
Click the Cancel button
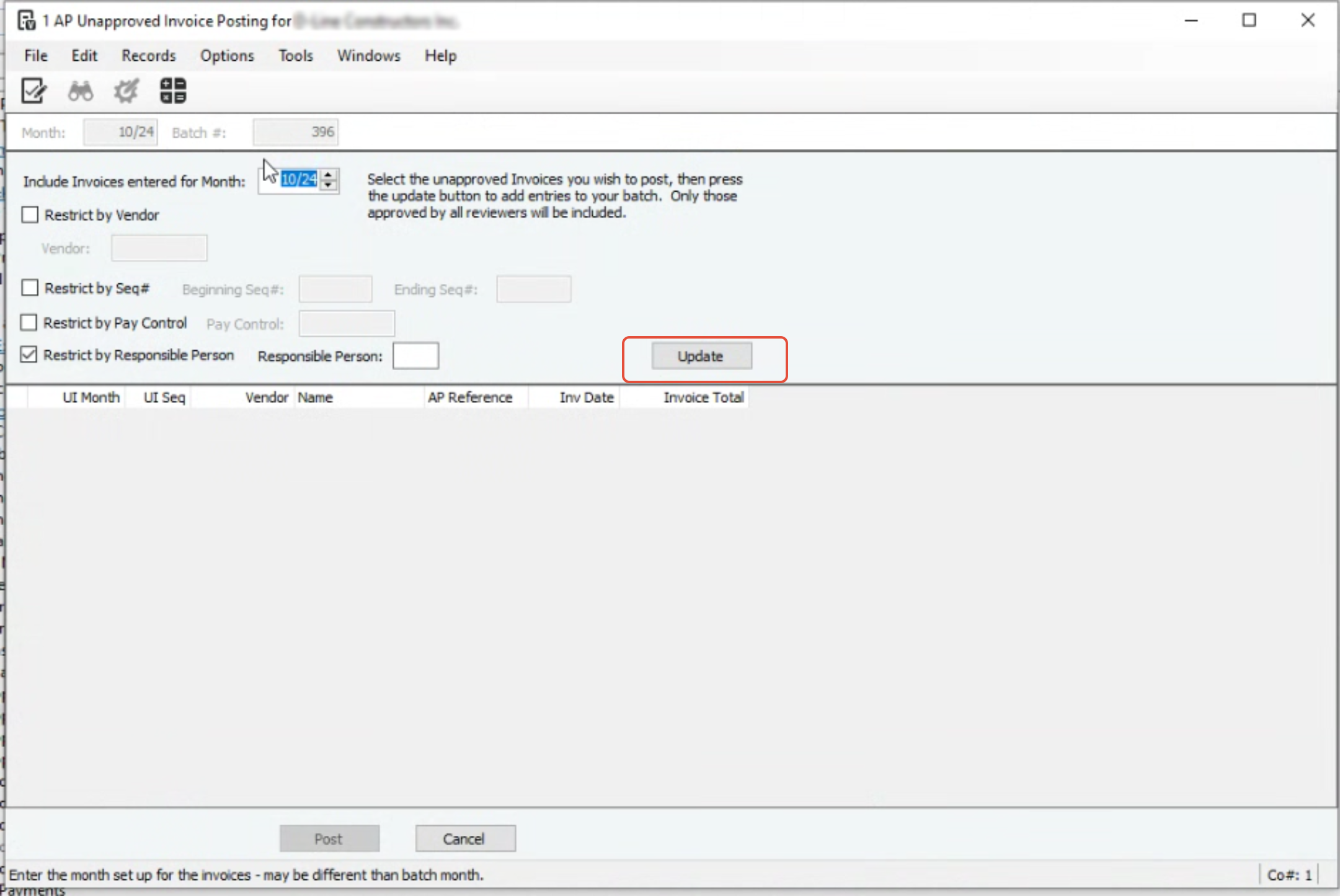(464, 839)
